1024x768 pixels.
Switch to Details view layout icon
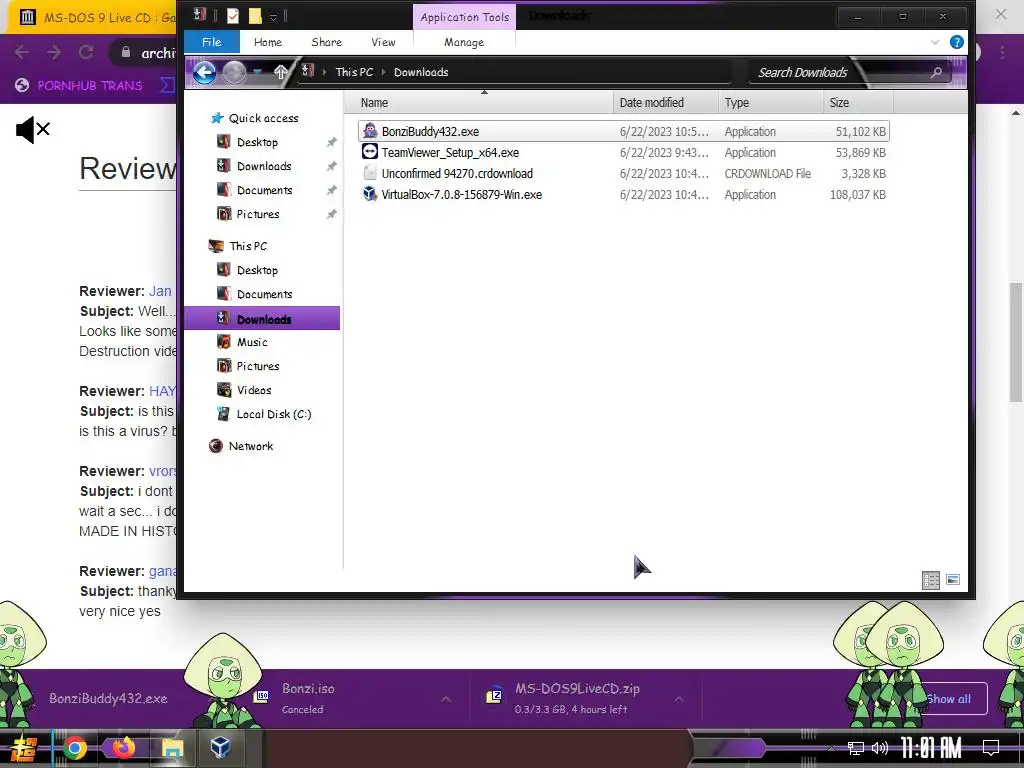click(931, 580)
